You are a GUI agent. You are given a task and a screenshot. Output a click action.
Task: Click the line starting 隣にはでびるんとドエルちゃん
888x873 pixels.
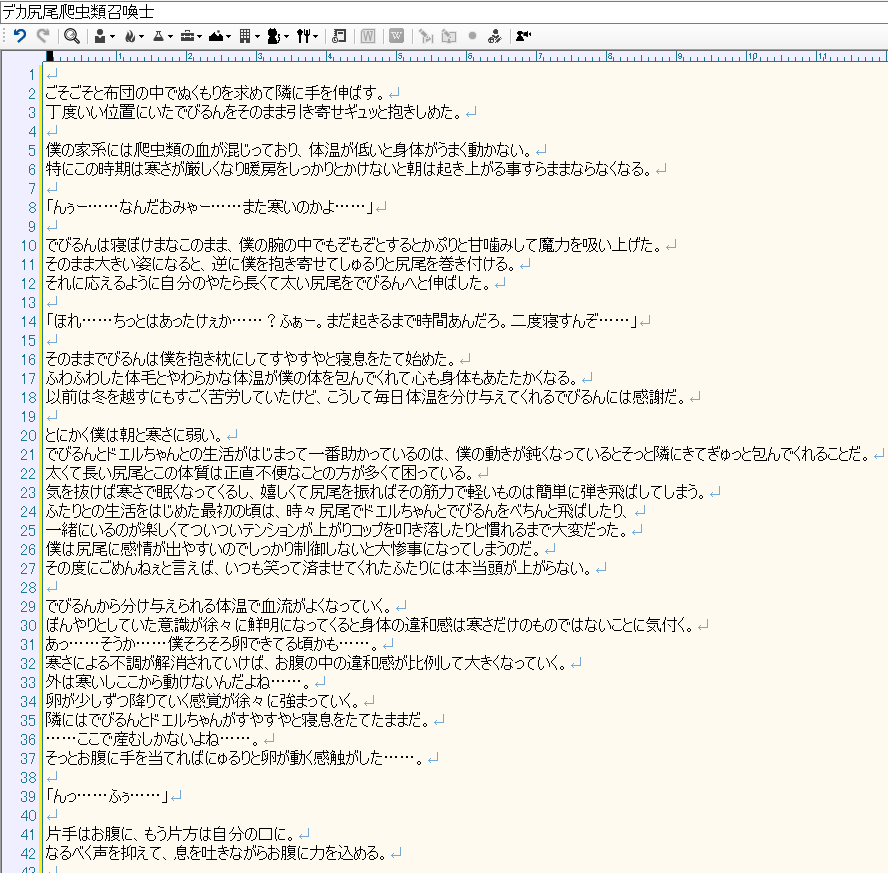pyautogui.click(x=238, y=720)
